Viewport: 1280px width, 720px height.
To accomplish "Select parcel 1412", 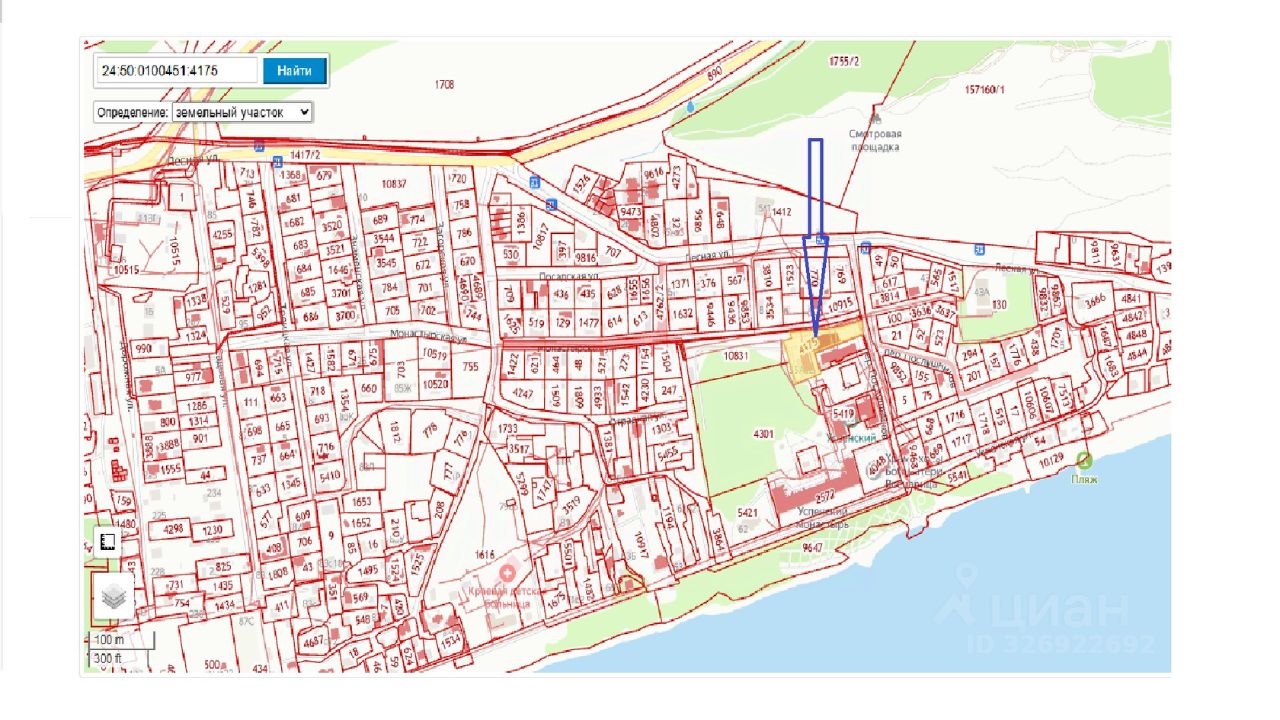I will 782,212.
